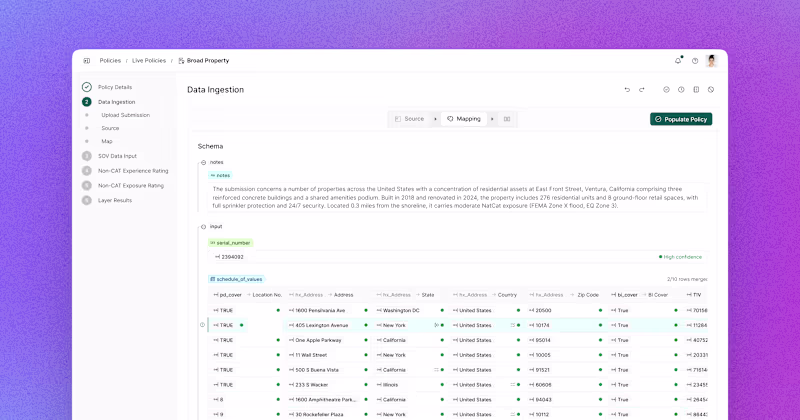
Task: Edit the serial number value 2394092
Action: [x=230, y=257]
